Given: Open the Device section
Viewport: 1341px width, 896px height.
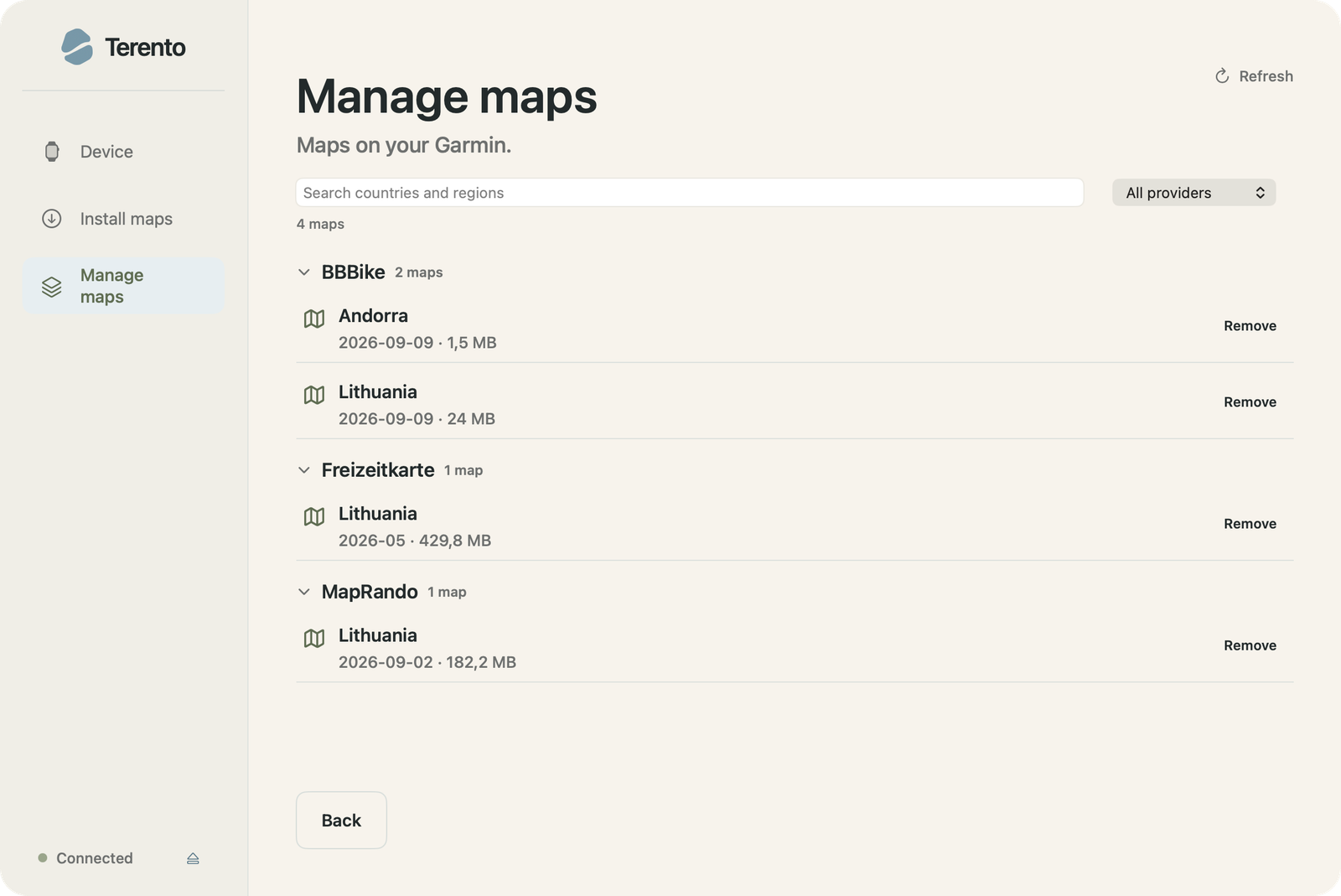Looking at the screenshot, I should 123,152.
